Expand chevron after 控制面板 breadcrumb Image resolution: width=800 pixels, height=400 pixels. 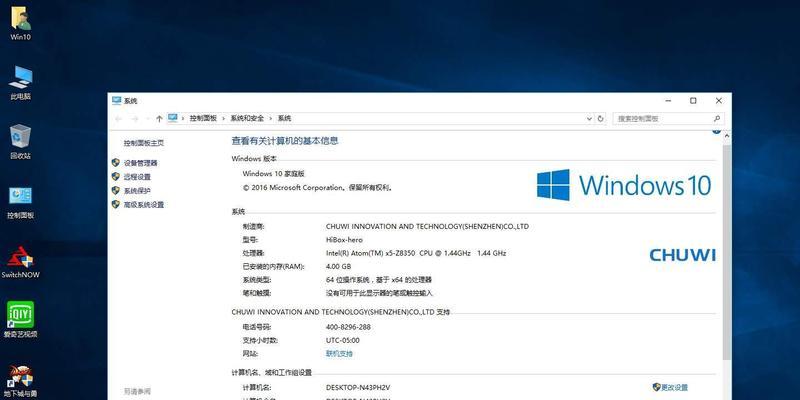[223, 118]
